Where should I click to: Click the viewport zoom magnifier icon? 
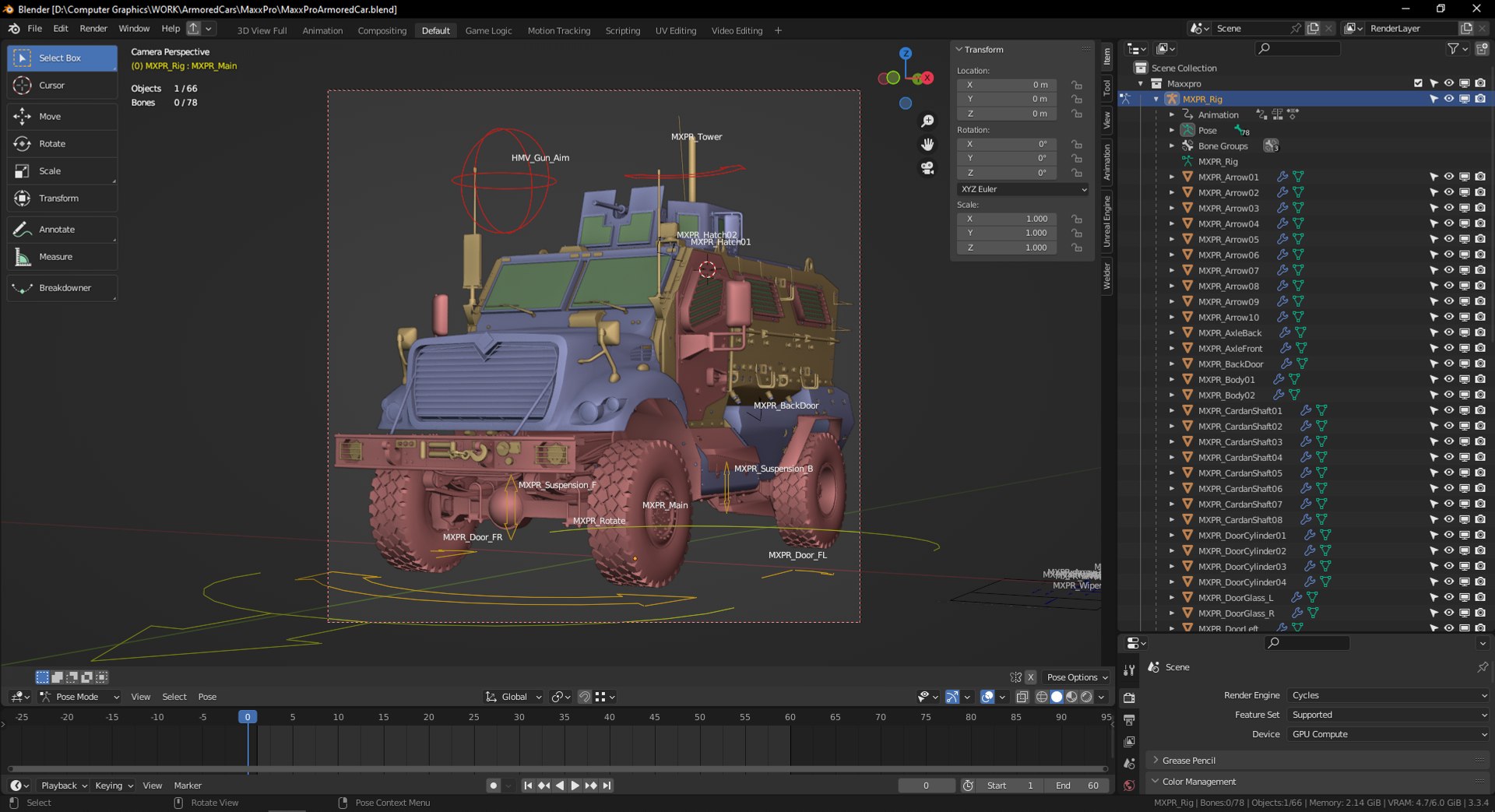click(x=927, y=121)
